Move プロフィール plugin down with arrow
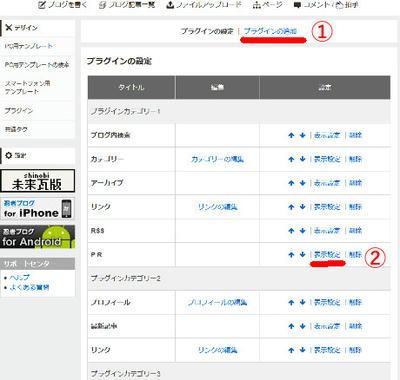This screenshot has width=400, height=380. tap(302, 302)
